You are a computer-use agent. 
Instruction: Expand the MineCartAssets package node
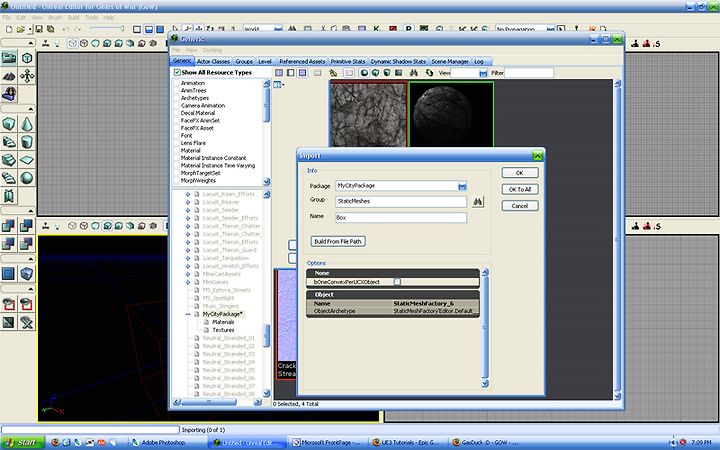click(188, 274)
